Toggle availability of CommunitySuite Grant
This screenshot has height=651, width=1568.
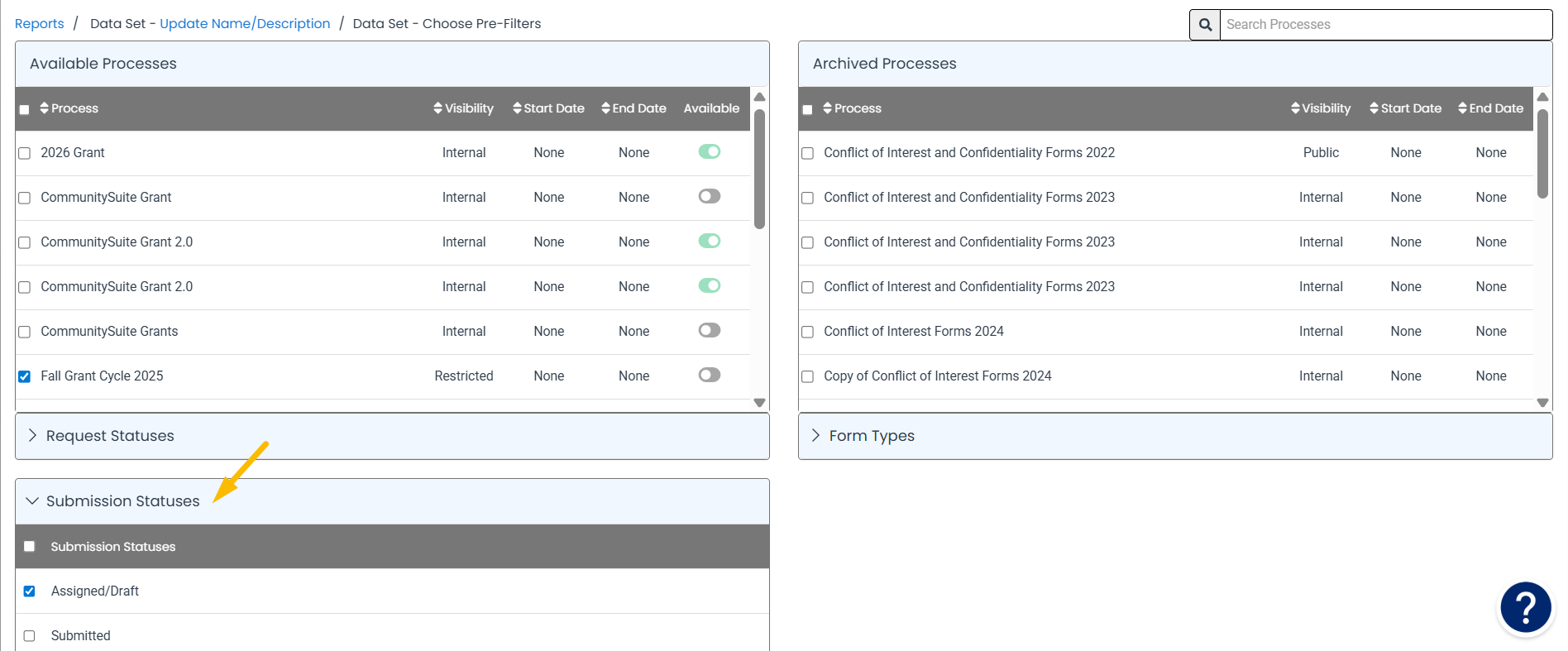coord(710,196)
